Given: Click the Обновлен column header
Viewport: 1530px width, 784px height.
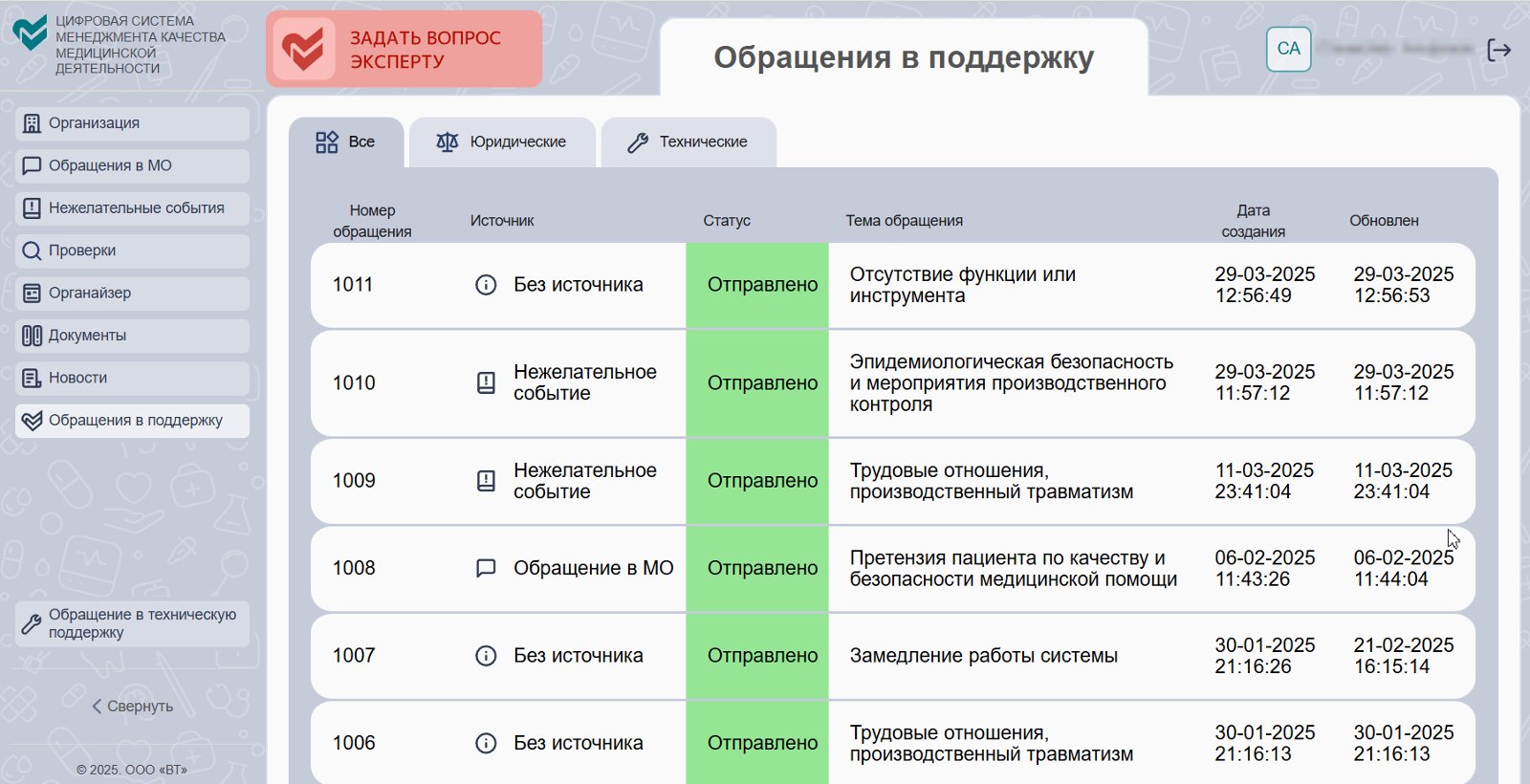Looking at the screenshot, I should pos(1384,221).
